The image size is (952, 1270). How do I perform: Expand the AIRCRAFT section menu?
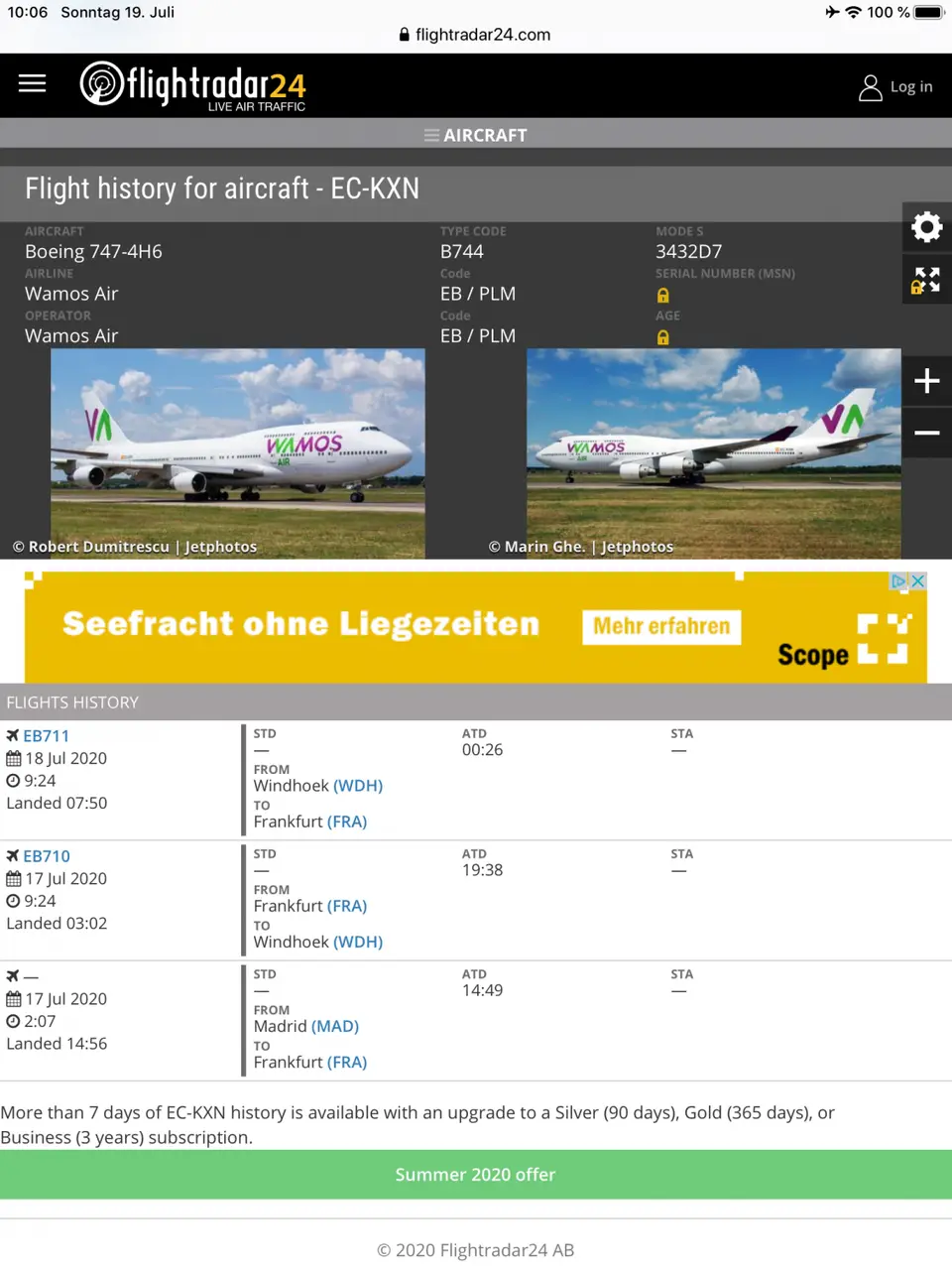coord(476,135)
